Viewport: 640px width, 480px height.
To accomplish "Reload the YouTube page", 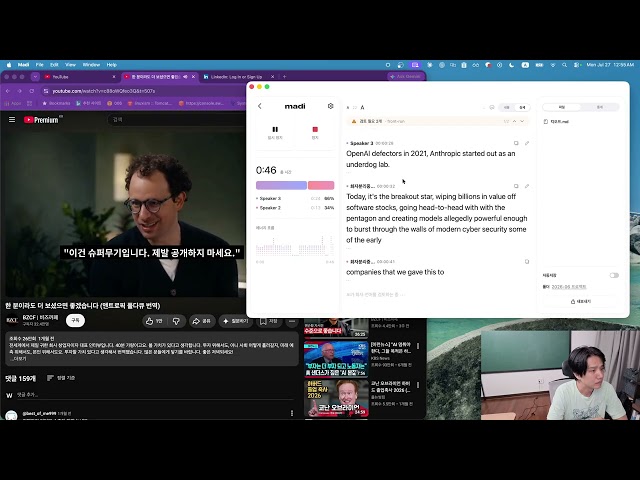I will (x=31, y=91).
